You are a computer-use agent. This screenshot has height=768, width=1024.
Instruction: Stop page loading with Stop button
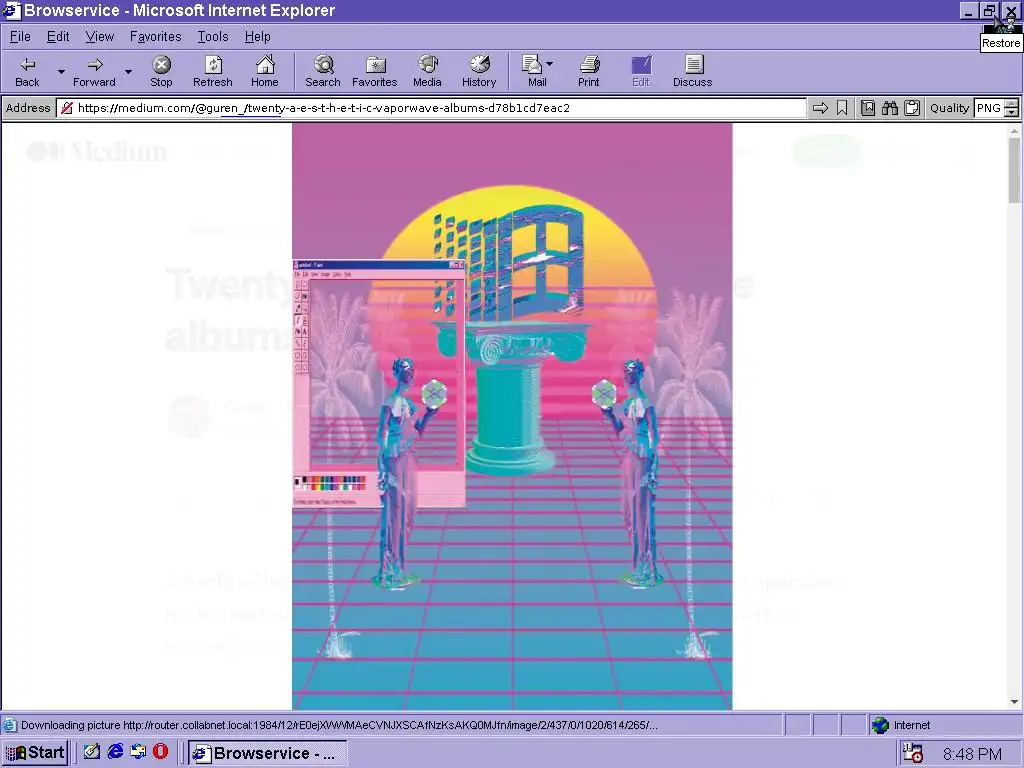point(161,71)
